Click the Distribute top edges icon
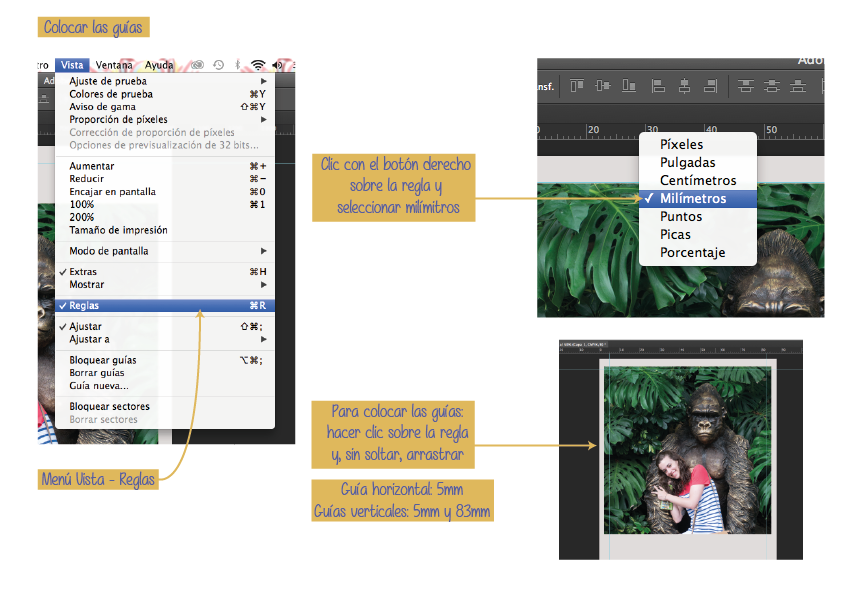The height and width of the screenshot is (597, 842). coord(745,86)
